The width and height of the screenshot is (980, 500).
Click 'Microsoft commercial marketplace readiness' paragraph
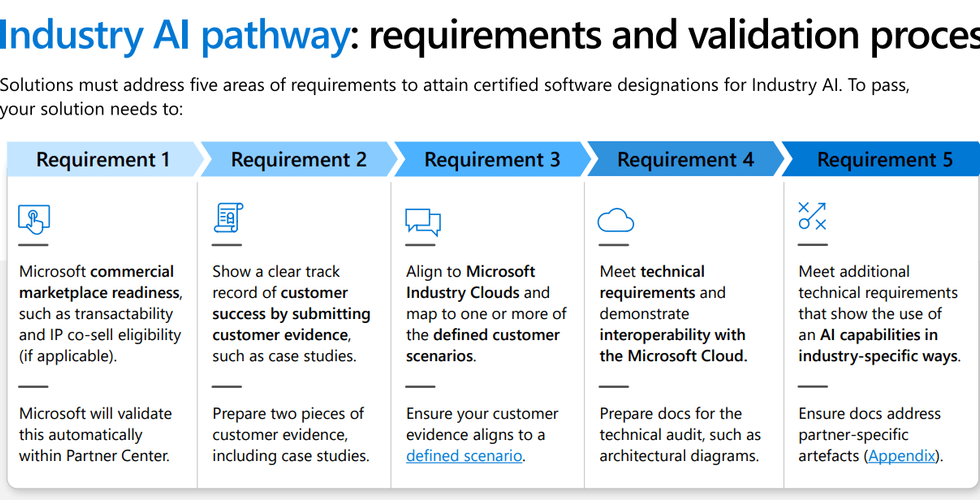[101, 314]
